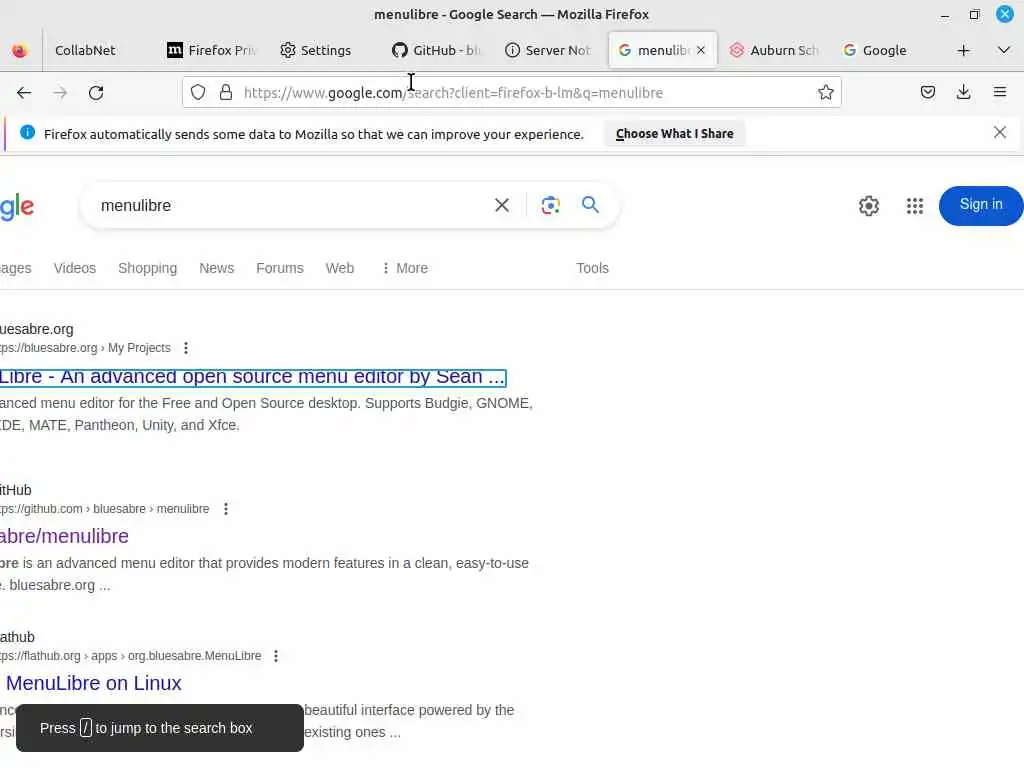Switch to the CollabNet tab
This screenshot has height=768, width=1024.
pos(85,50)
